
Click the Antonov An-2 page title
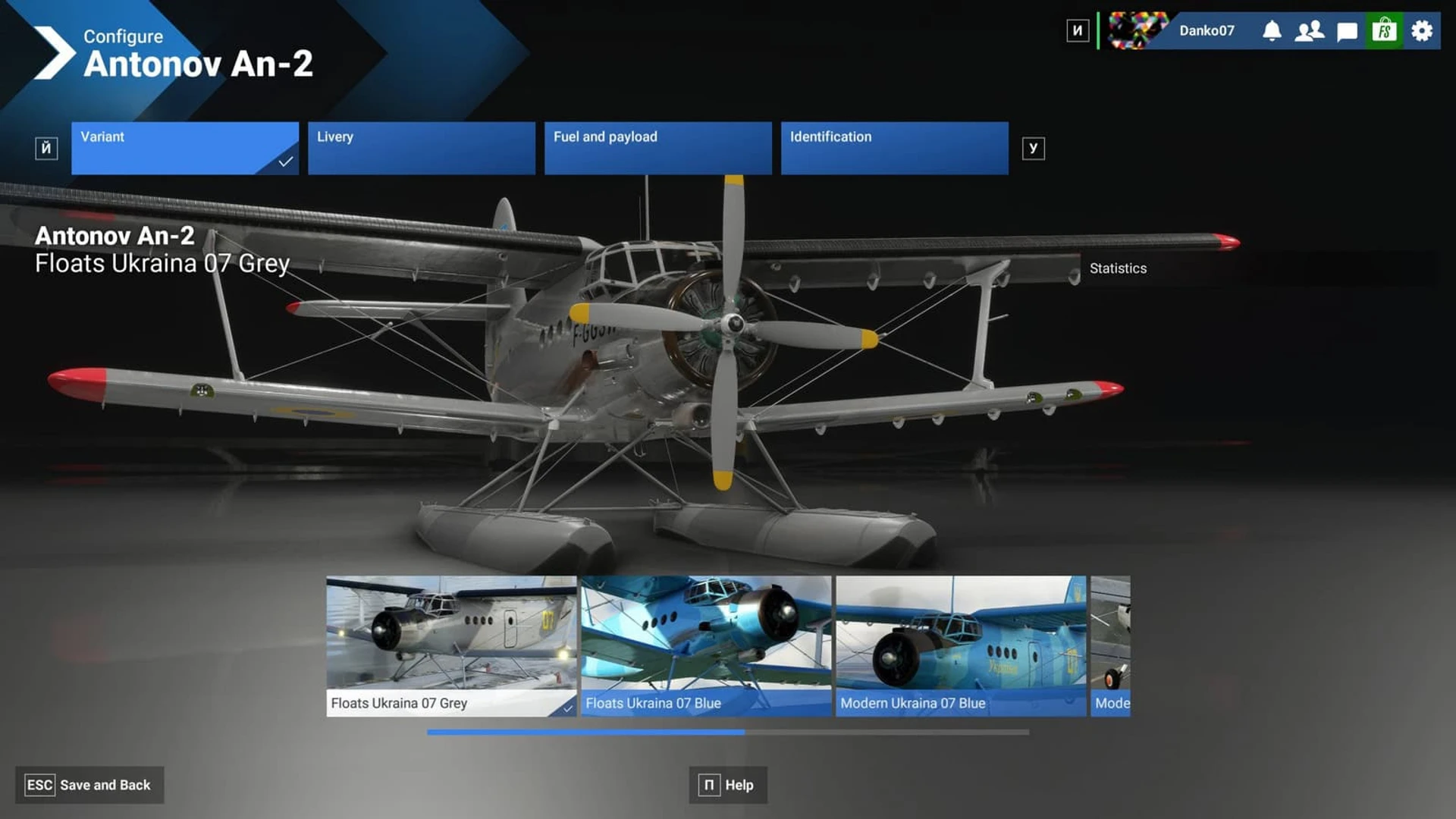(198, 64)
